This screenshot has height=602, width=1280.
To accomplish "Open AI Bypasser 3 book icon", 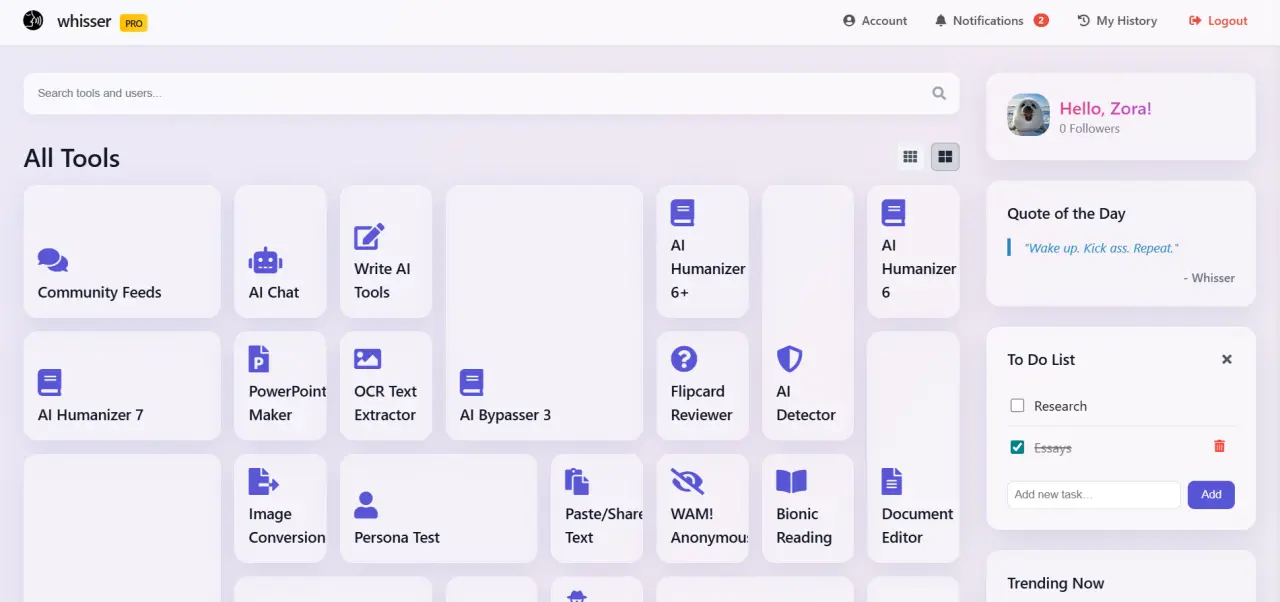I will [x=472, y=382].
